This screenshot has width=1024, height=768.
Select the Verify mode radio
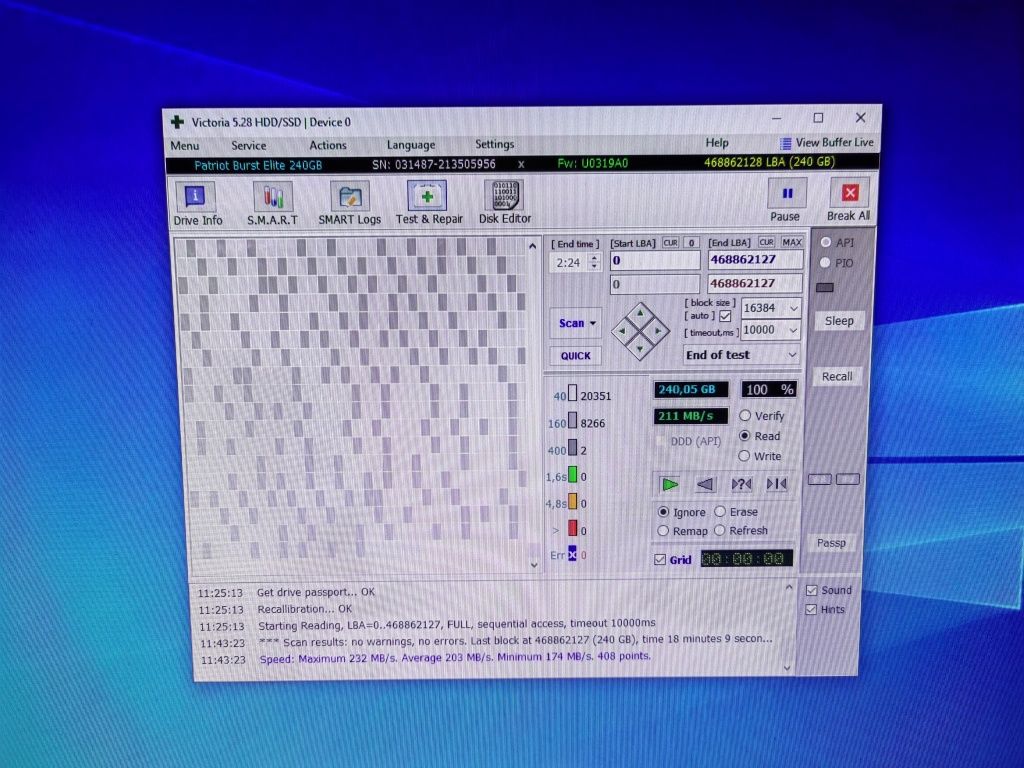click(x=744, y=415)
